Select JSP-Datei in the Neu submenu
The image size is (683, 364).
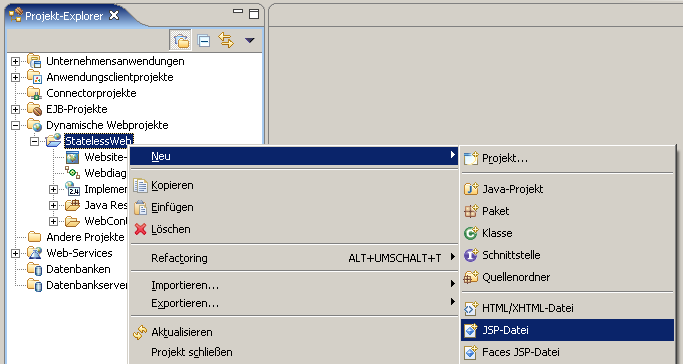tap(567, 330)
